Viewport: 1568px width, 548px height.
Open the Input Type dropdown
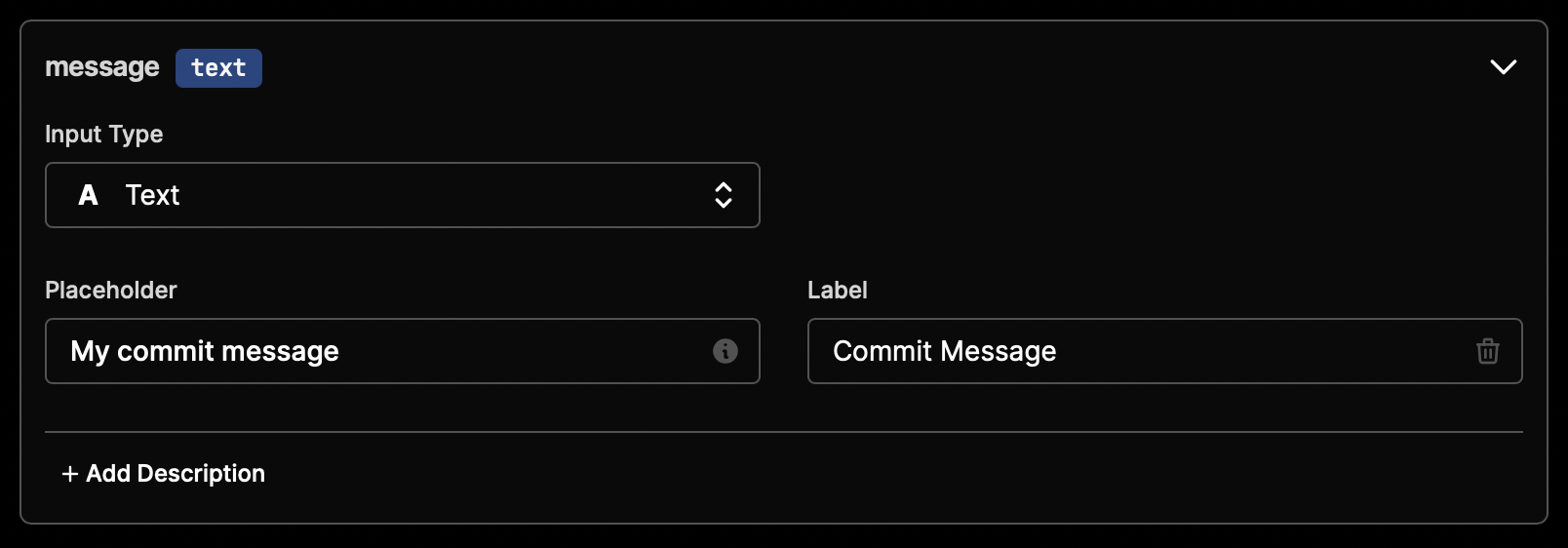click(x=403, y=195)
